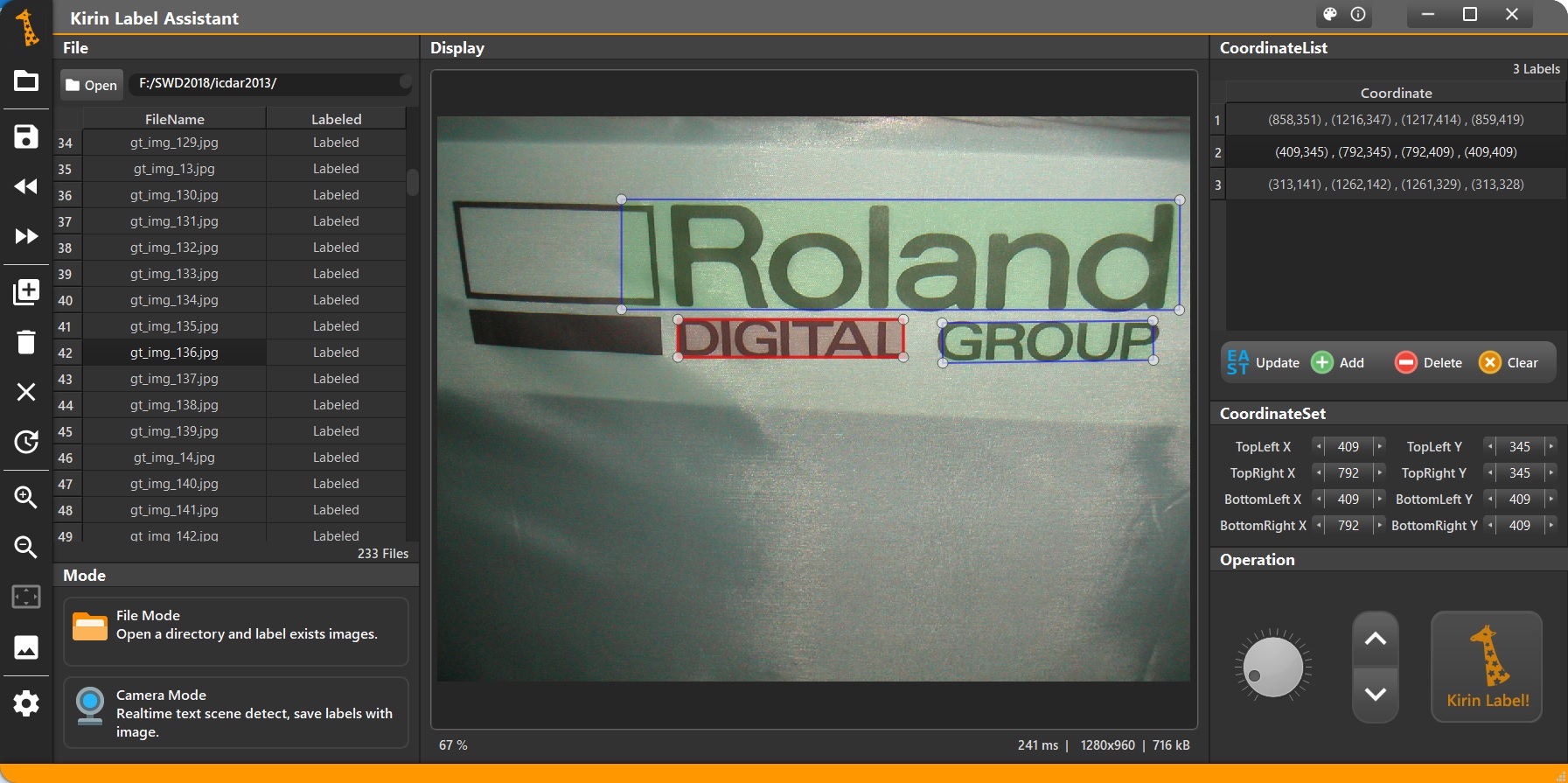1568x783 pixels.
Task: Click the folder open icon in left sidebar
Action: pos(26,81)
